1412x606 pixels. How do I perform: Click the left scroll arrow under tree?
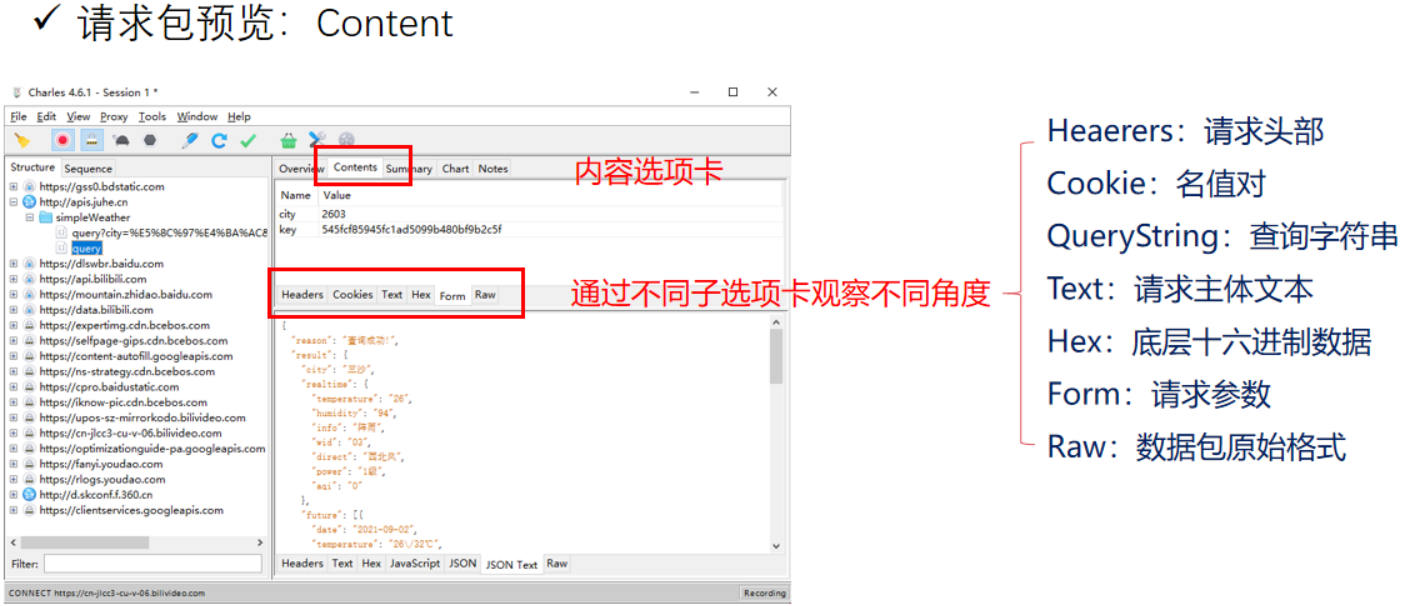point(14,543)
